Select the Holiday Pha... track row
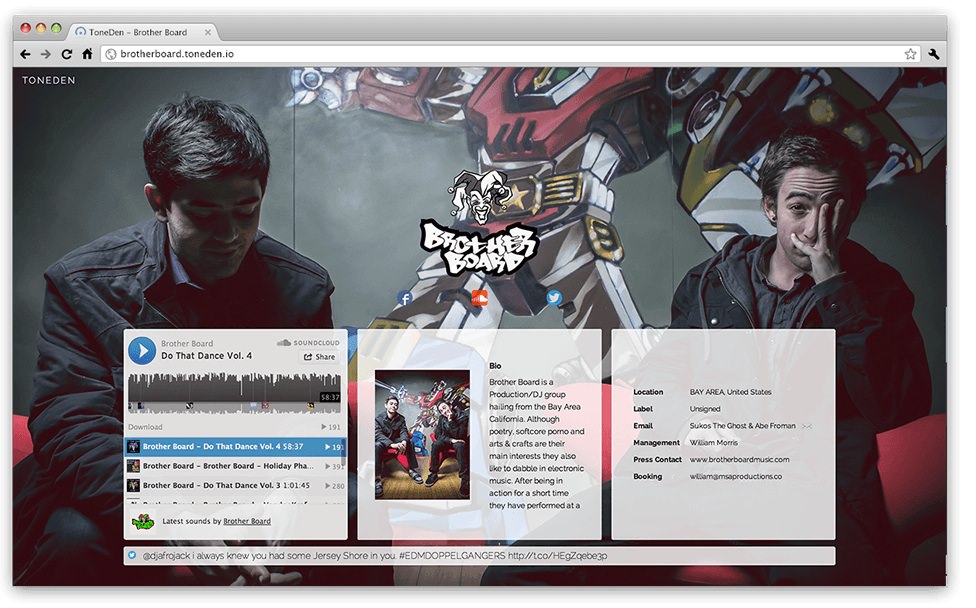This screenshot has height=608, width=976. pyautogui.click(x=235, y=466)
